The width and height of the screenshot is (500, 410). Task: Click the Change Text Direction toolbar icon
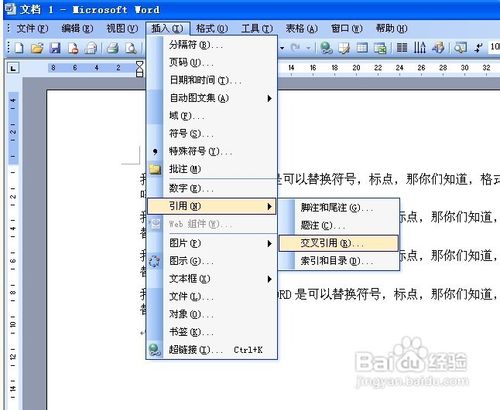pyautogui.click(x=420, y=48)
